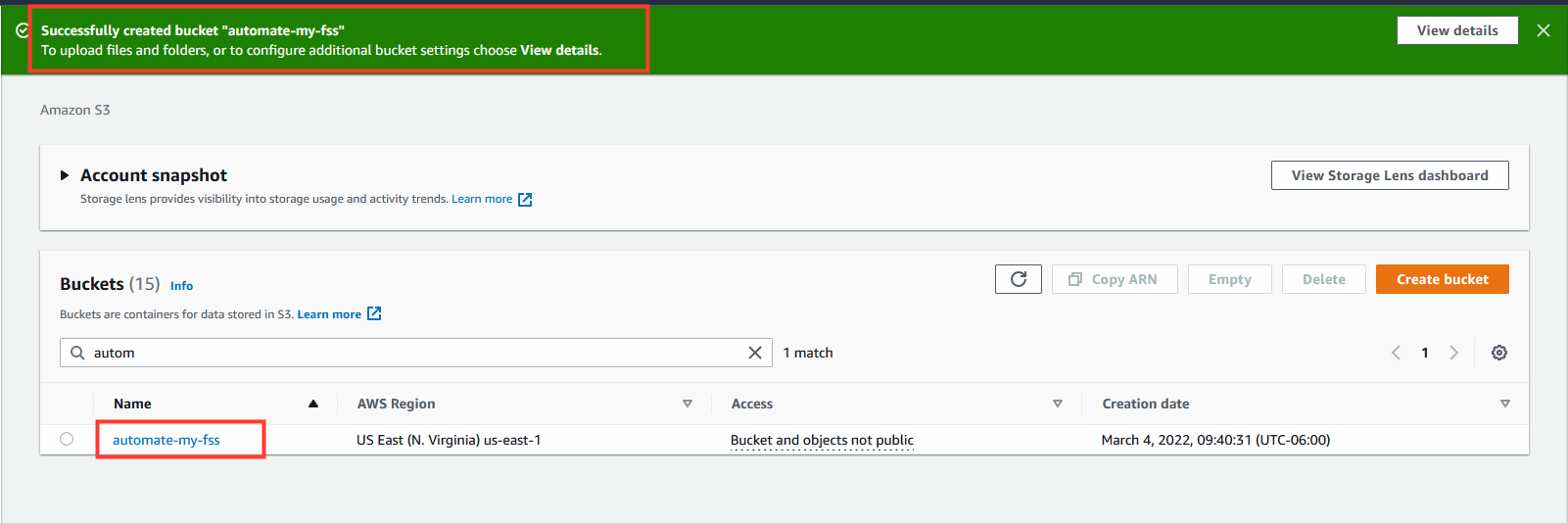Select the automate-my-fss bucket radio button

pyautogui.click(x=67, y=439)
